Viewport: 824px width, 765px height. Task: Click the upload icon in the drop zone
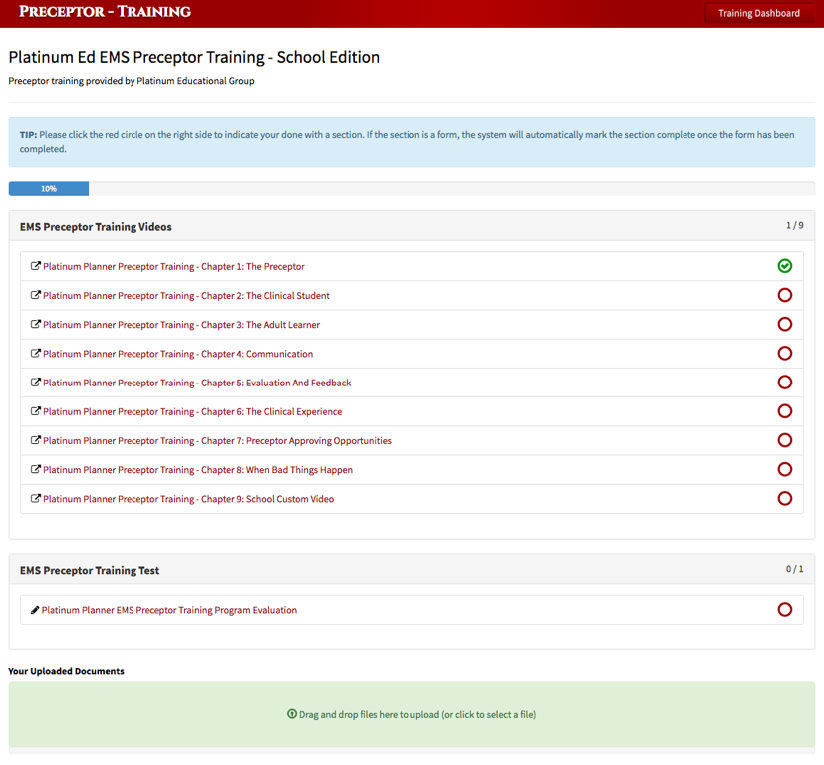[x=293, y=714]
